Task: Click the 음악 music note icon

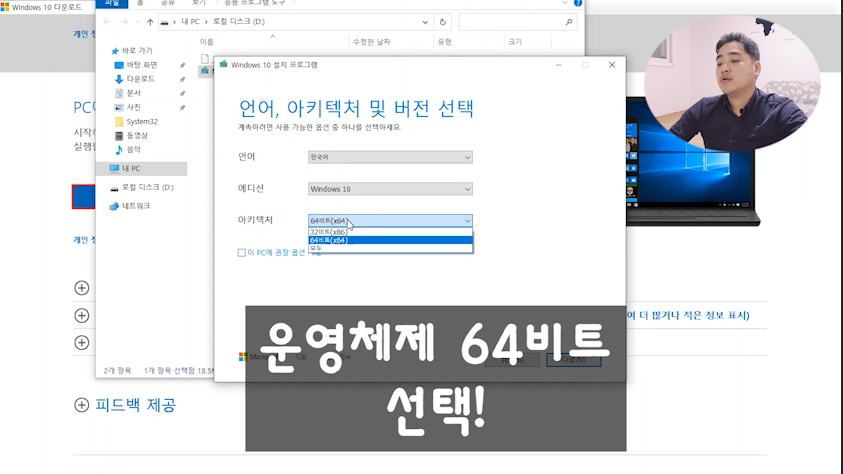Action: click(119, 149)
